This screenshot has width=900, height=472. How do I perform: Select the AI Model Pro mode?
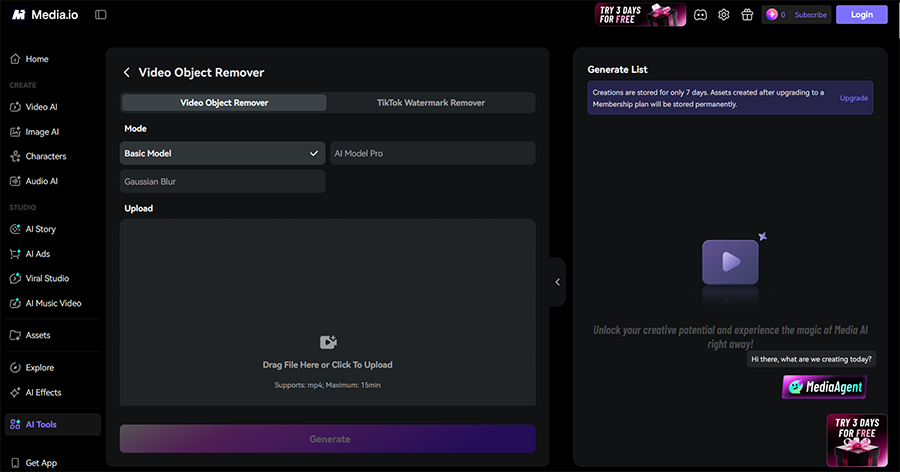pyautogui.click(x=433, y=153)
